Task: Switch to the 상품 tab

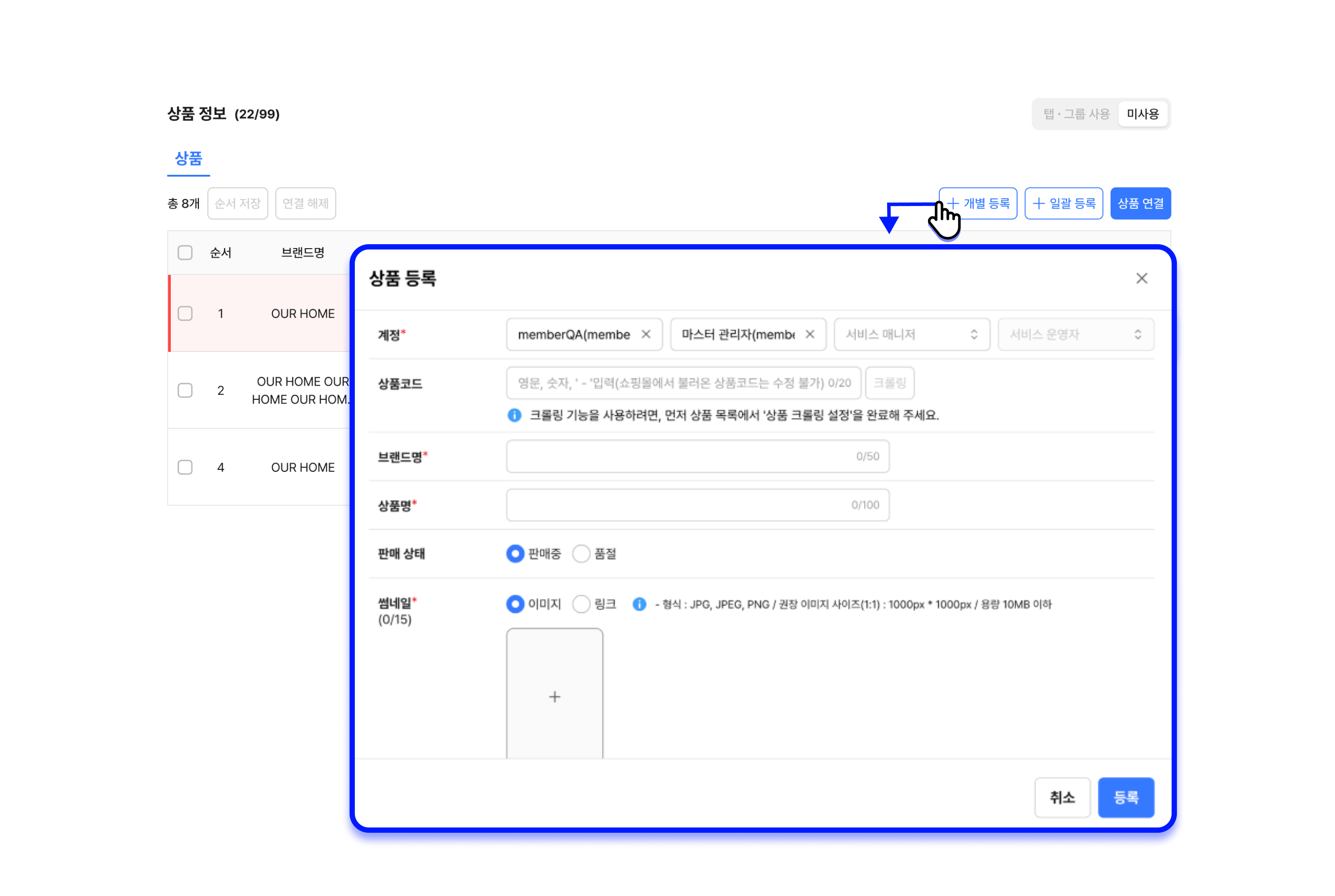Action: (x=188, y=158)
